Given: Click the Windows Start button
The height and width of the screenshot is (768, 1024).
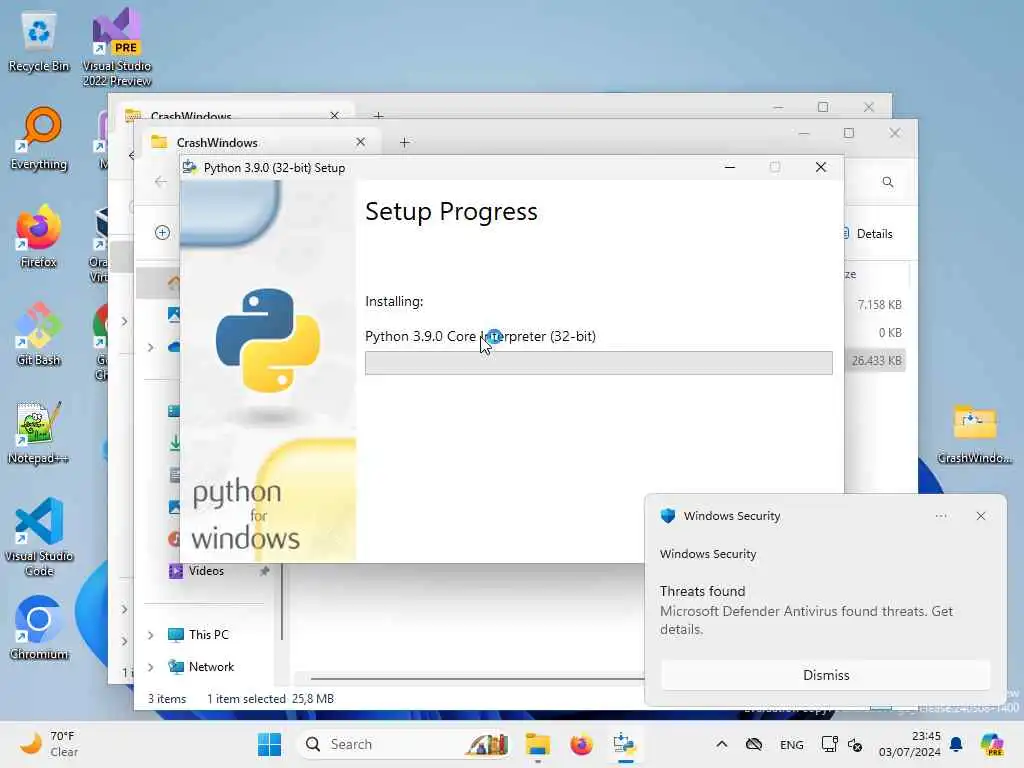Looking at the screenshot, I should point(269,744).
